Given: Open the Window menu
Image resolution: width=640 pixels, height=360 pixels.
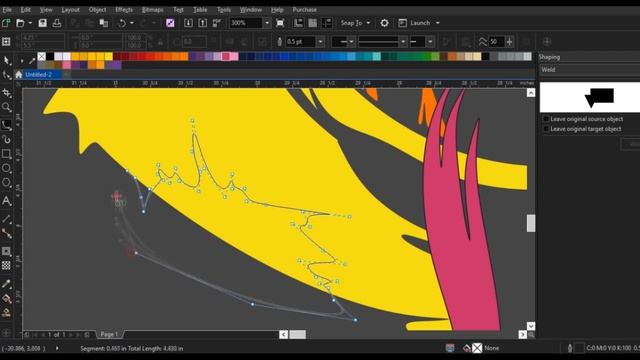Looking at the screenshot, I should coord(251,9).
